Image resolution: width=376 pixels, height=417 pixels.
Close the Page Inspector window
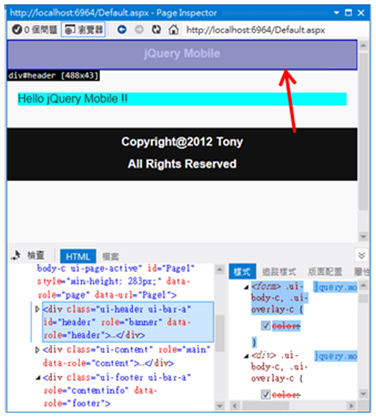click(361, 13)
